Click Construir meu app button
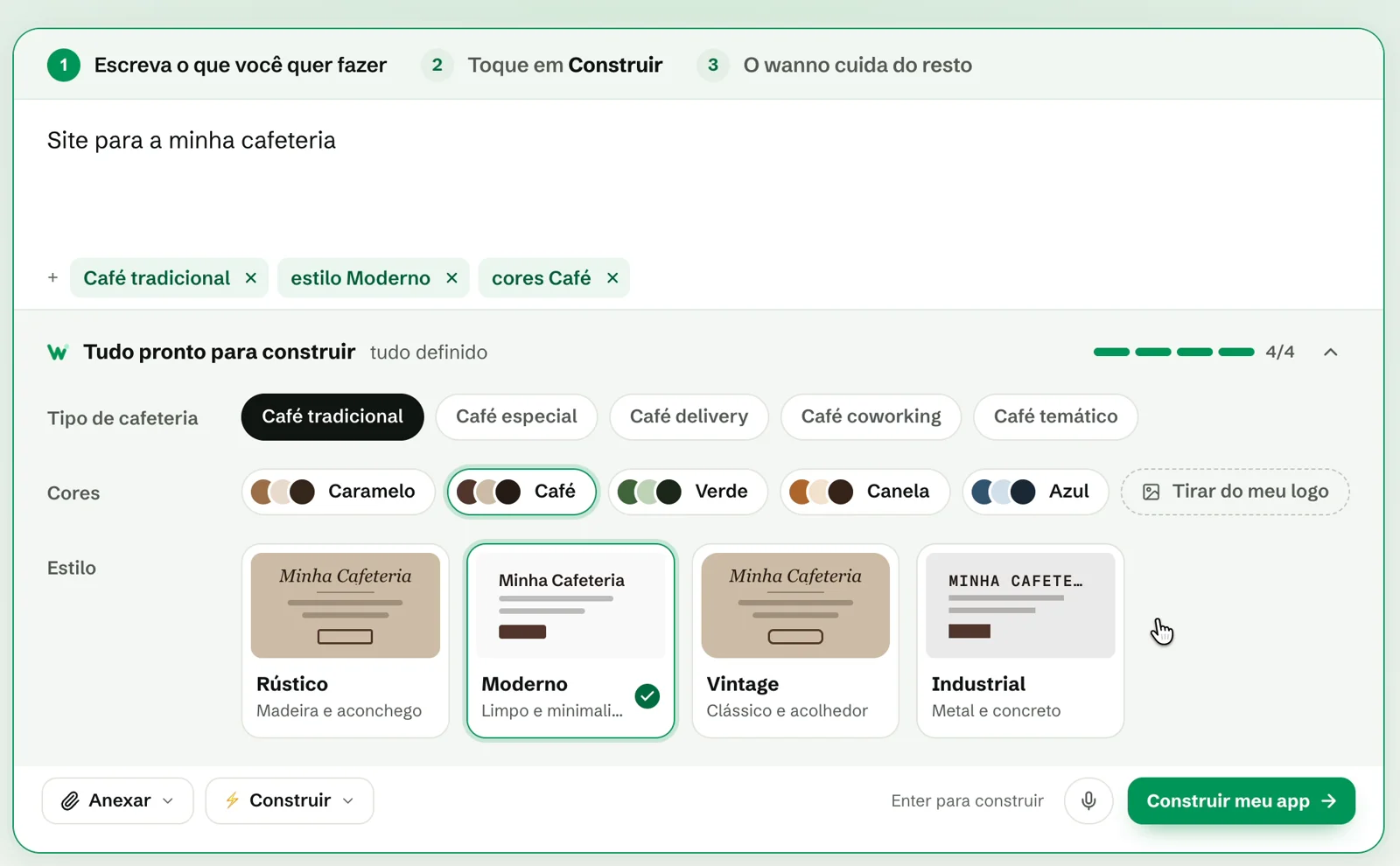Viewport: 1400px width, 866px height. pyautogui.click(x=1241, y=800)
